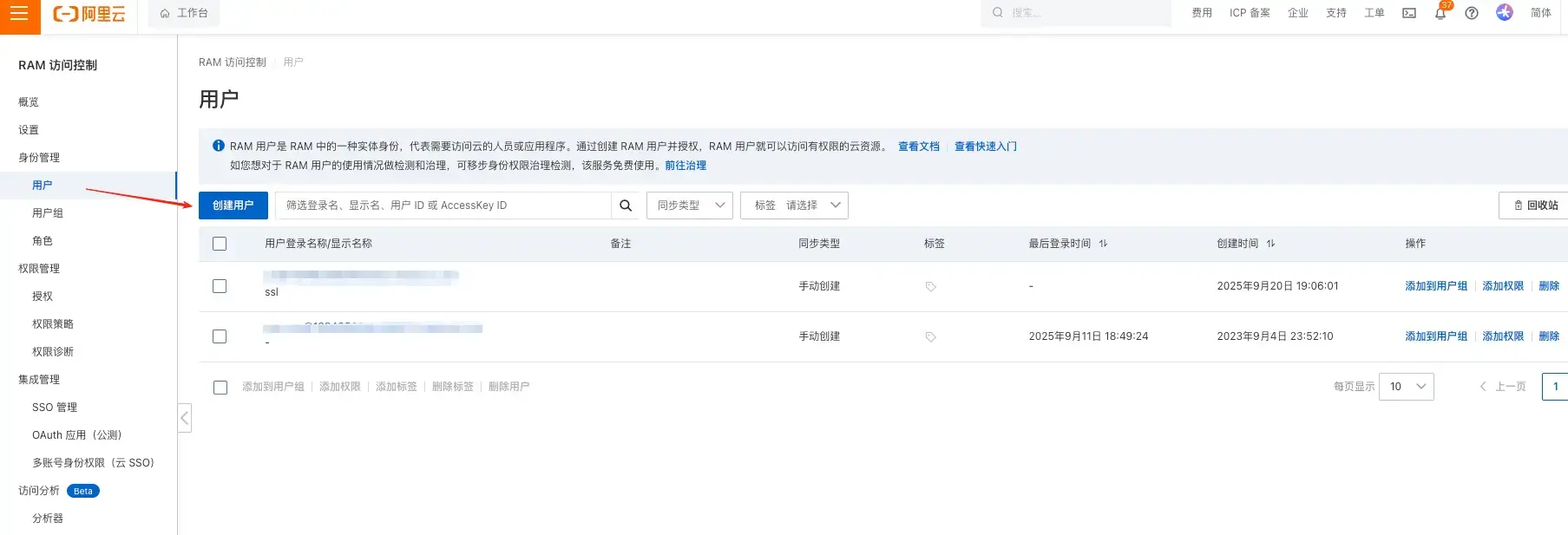Image resolution: width=1568 pixels, height=535 pixels.
Task: Click the blue 创建用户 button
Action: point(233,206)
